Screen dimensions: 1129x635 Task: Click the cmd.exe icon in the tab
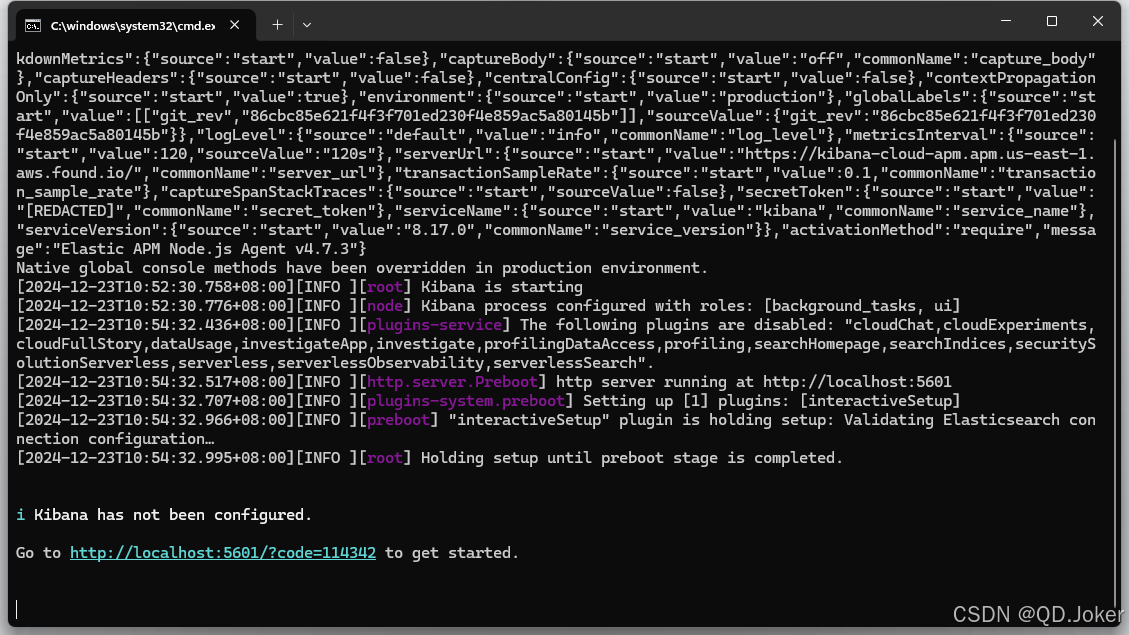[33, 26]
